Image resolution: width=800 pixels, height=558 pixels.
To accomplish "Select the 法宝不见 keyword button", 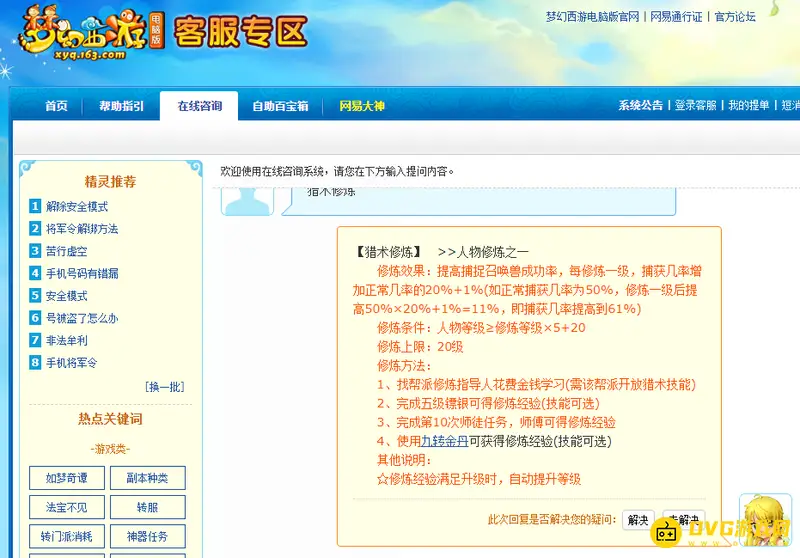I will click(67, 507).
